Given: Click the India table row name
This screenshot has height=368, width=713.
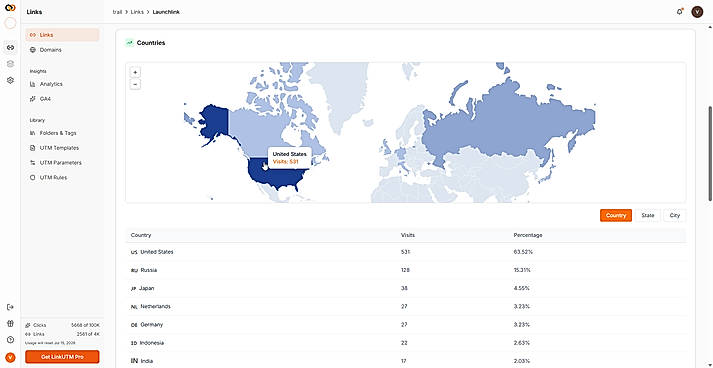Looking at the screenshot, I should (x=147, y=361).
